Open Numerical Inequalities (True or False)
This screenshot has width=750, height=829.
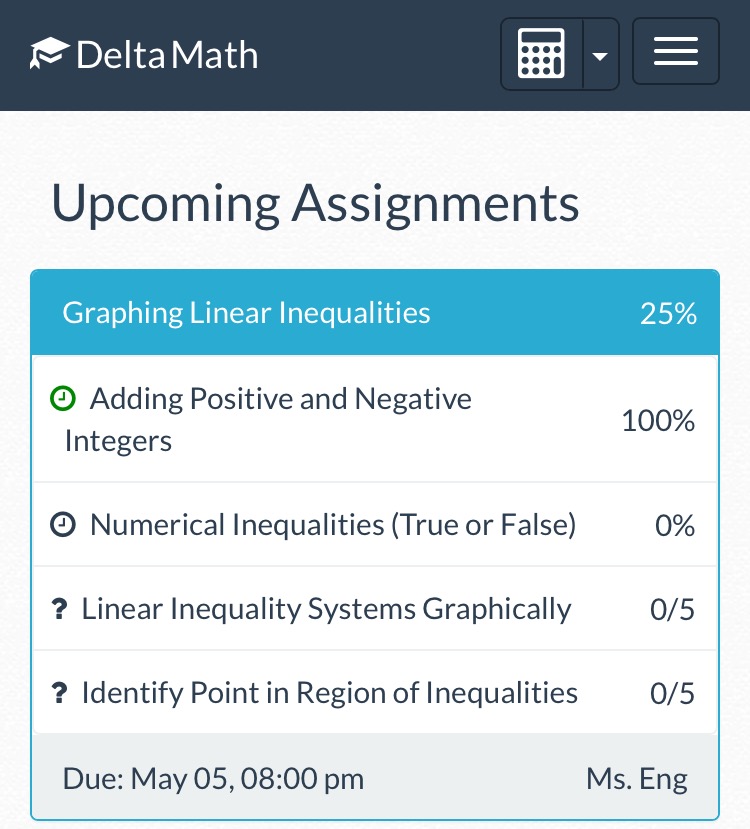[x=375, y=524]
